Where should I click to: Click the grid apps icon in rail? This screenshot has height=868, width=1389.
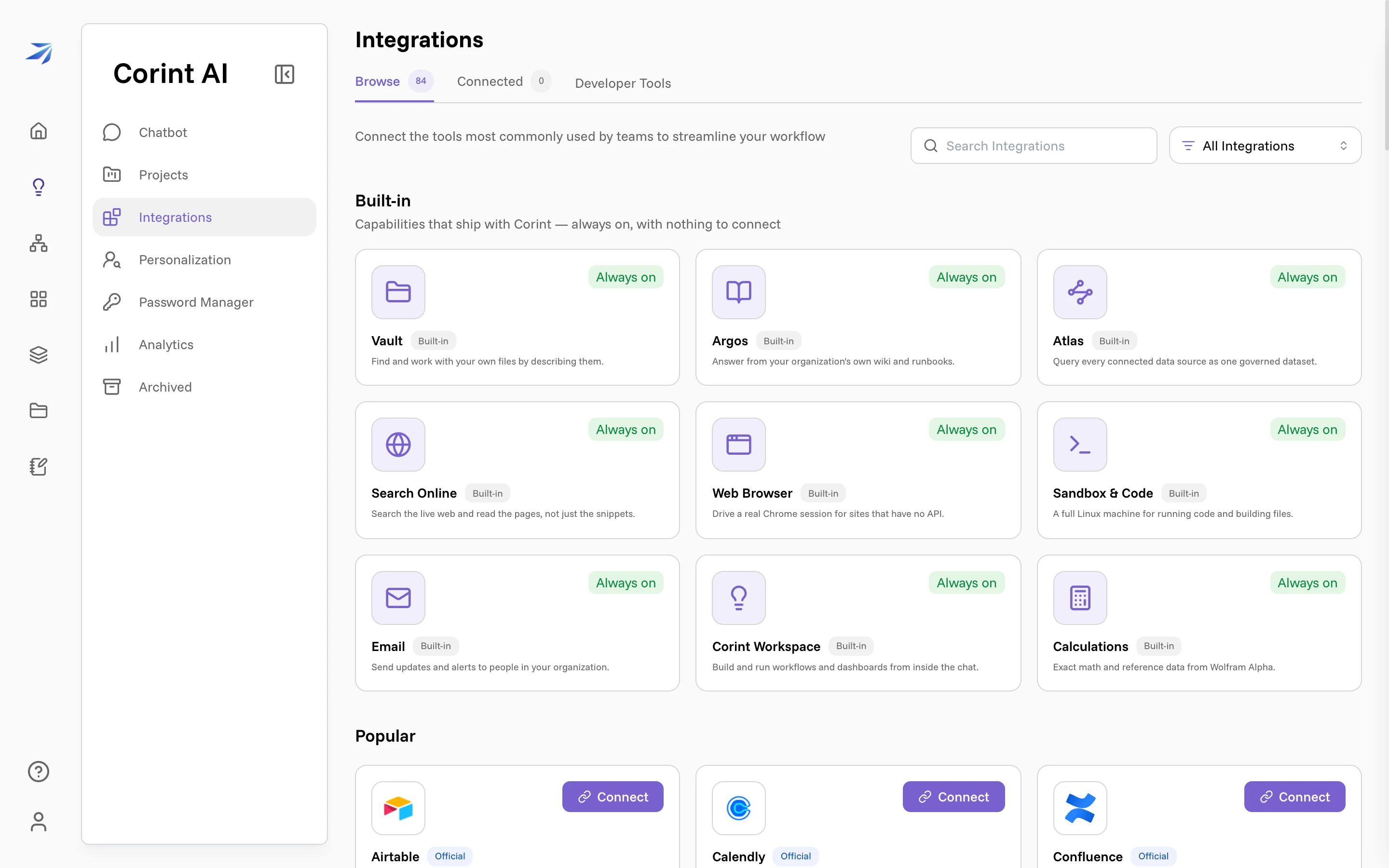pyautogui.click(x=39, y=298)
